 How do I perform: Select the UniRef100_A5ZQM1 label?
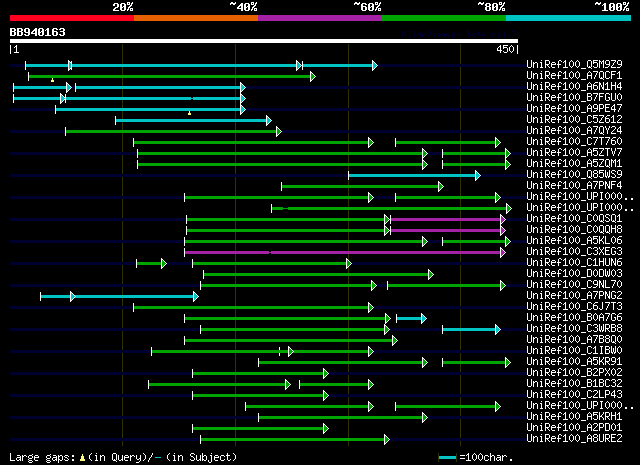pos(574,163)
